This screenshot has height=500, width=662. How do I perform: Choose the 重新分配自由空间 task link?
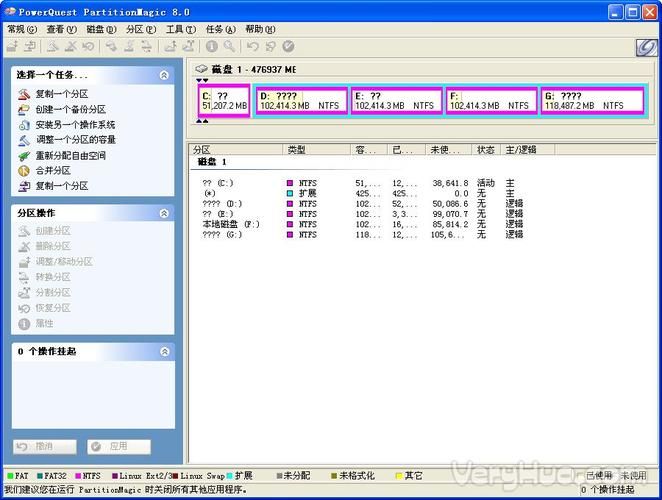click(71, 155)
